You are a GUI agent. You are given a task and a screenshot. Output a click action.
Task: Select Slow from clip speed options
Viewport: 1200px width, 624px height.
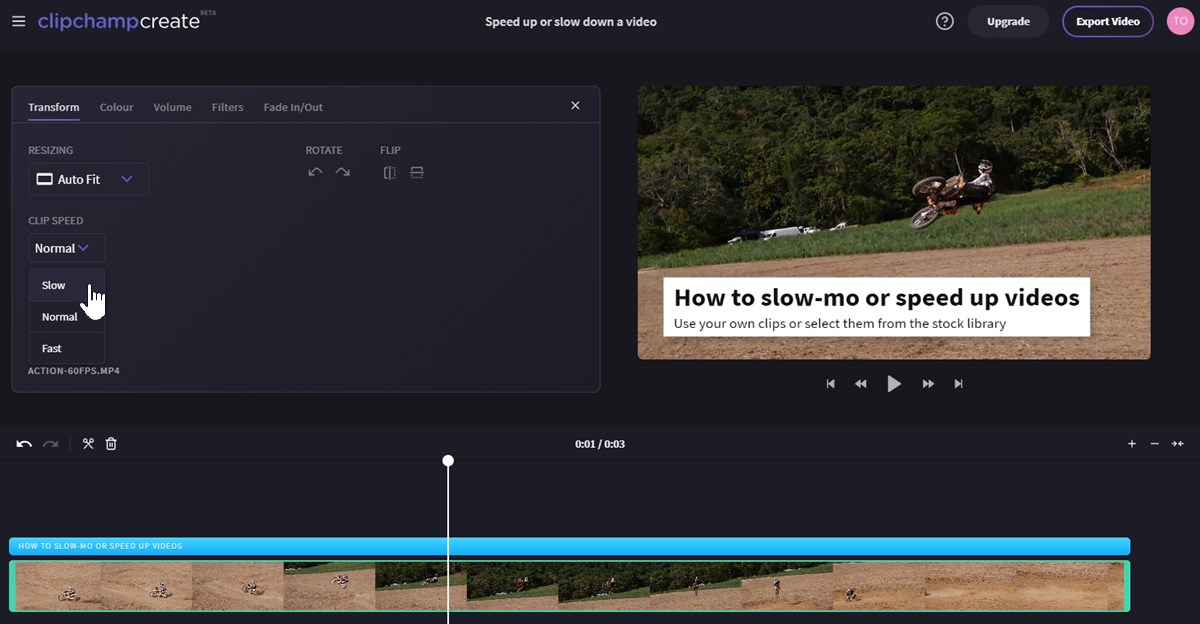point(53,285)
